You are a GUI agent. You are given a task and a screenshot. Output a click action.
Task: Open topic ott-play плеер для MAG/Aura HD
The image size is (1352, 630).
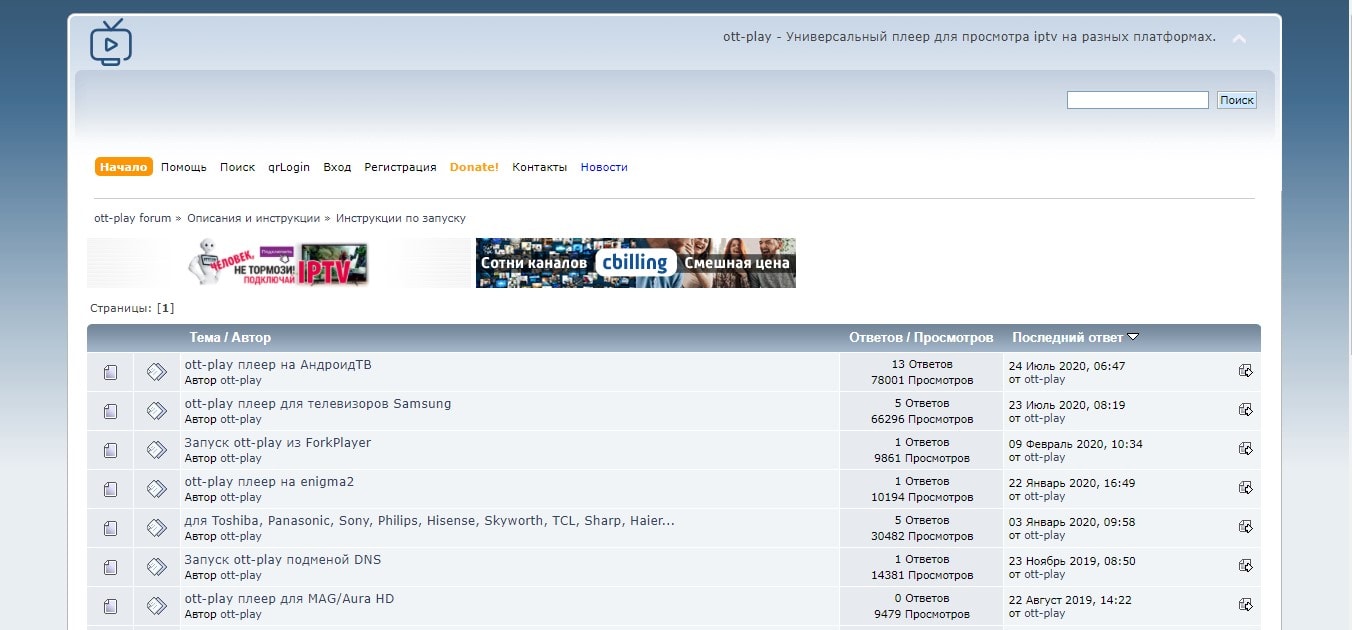tap(289, 599)
